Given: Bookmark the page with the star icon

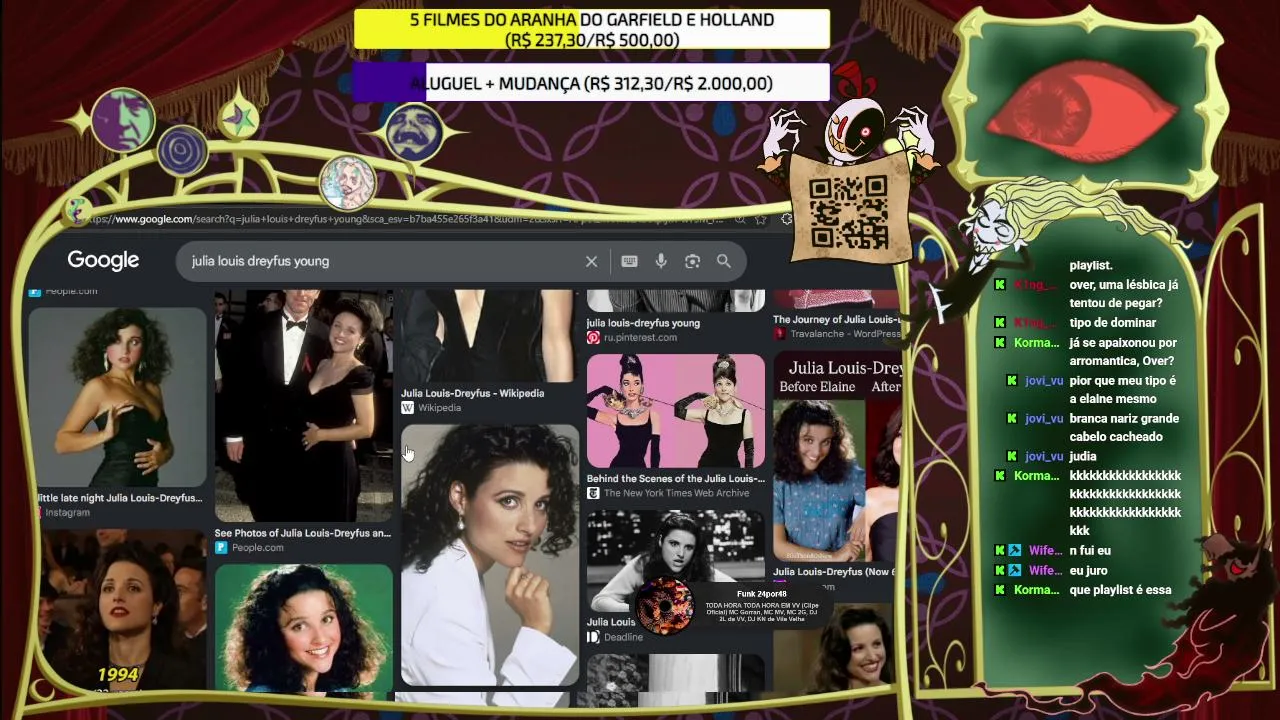Looking at the screenshot, I should coord(761,219).
